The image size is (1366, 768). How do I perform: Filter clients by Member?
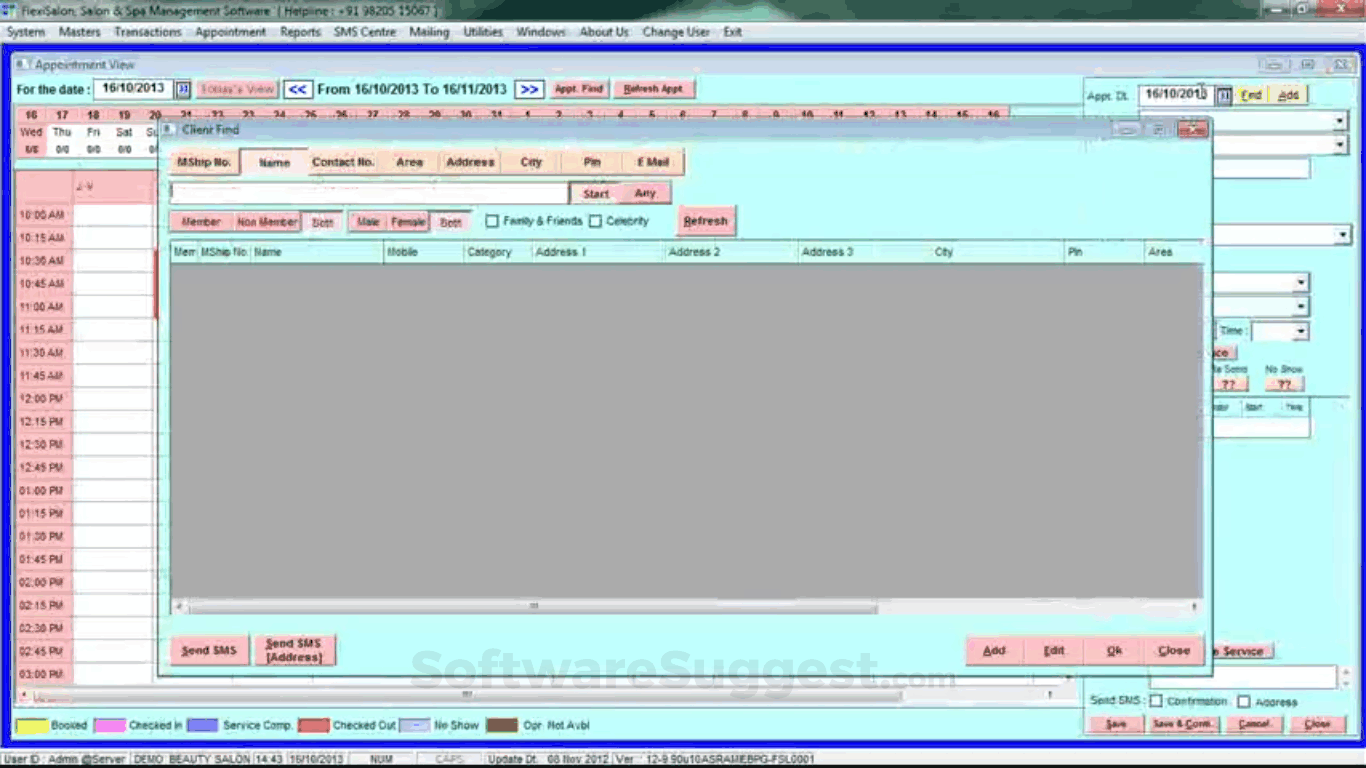coord(201,222)
